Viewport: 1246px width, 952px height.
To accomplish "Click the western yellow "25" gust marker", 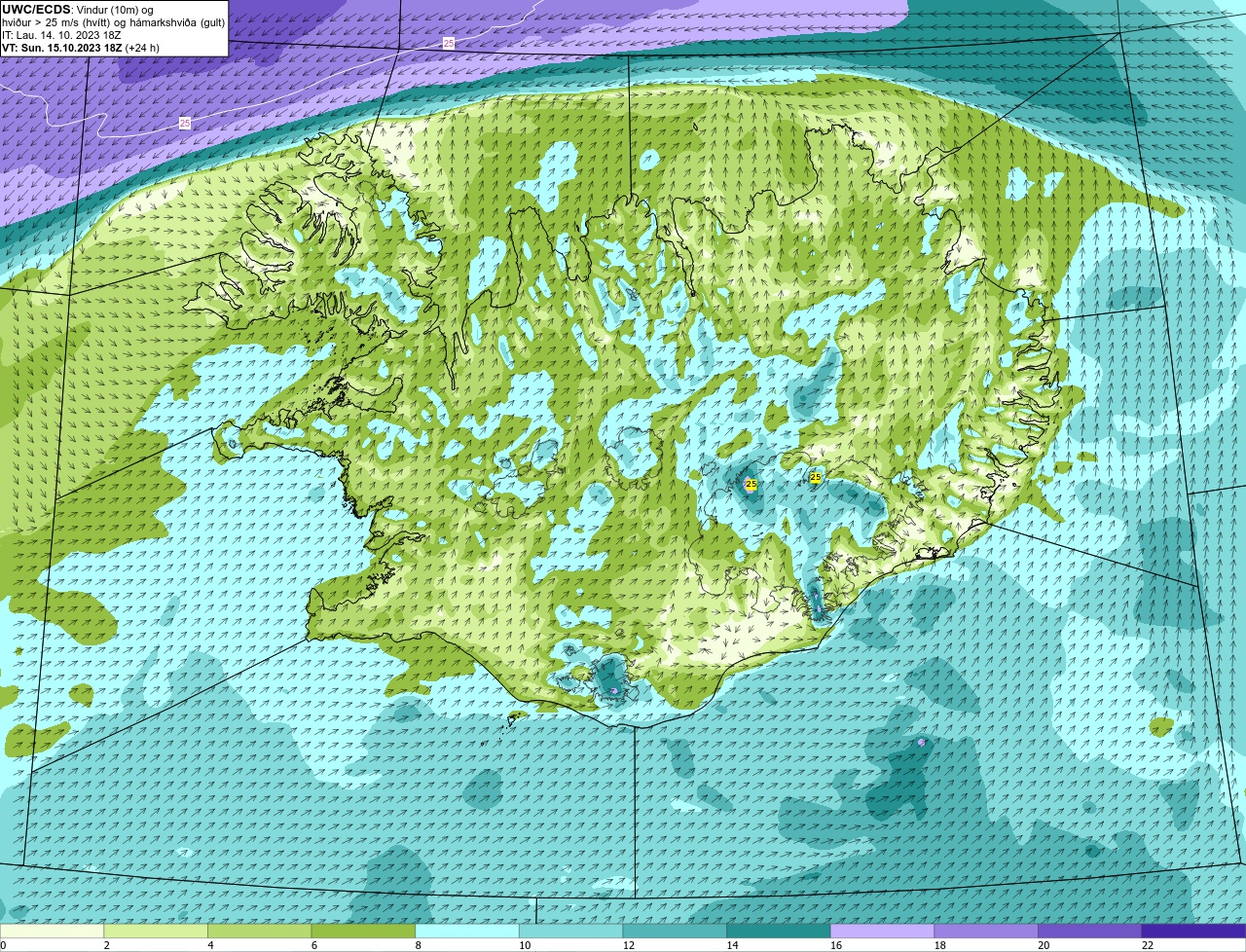I will point(751,484).
